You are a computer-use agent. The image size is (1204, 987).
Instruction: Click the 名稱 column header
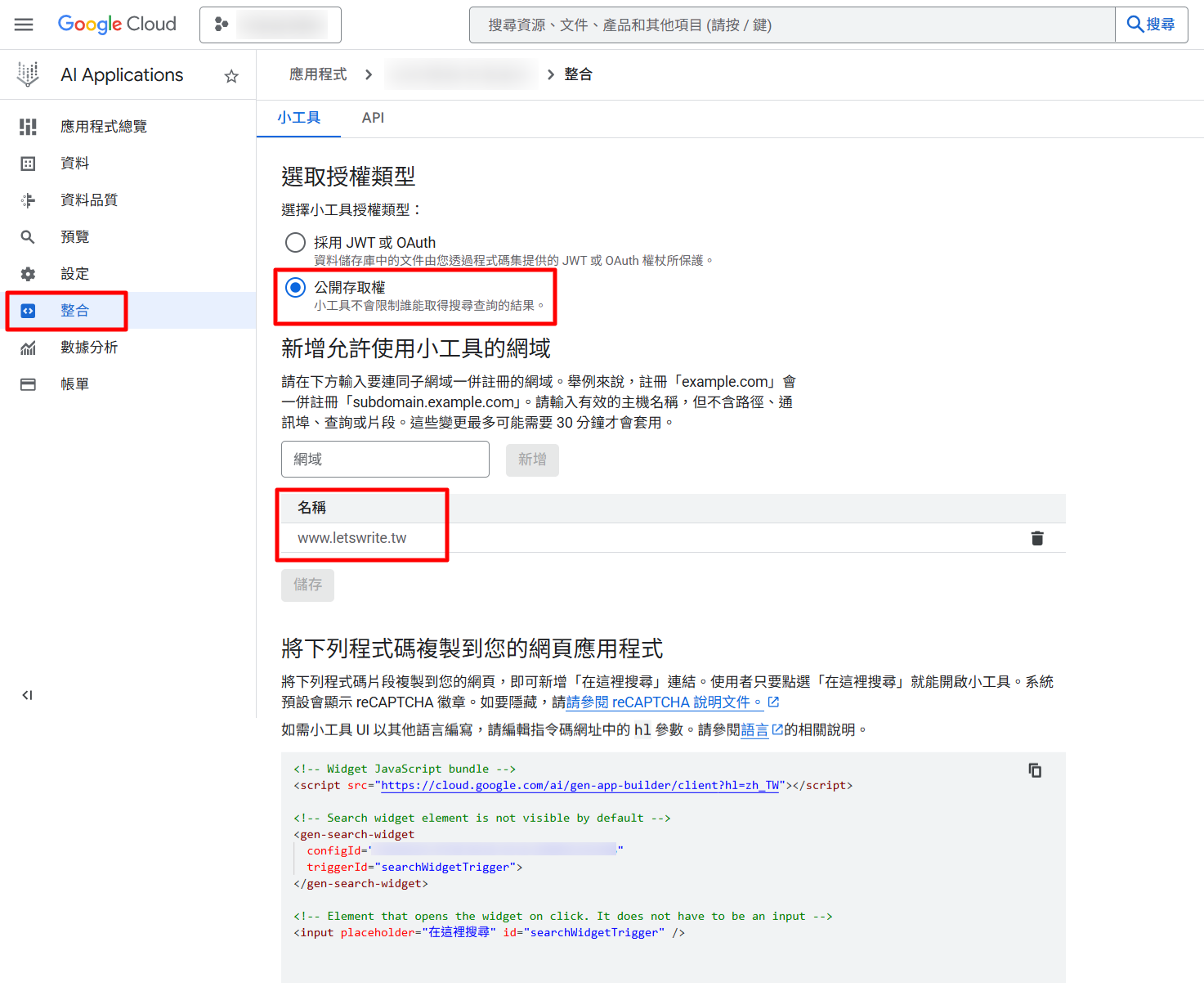click(x=311, y=508)
